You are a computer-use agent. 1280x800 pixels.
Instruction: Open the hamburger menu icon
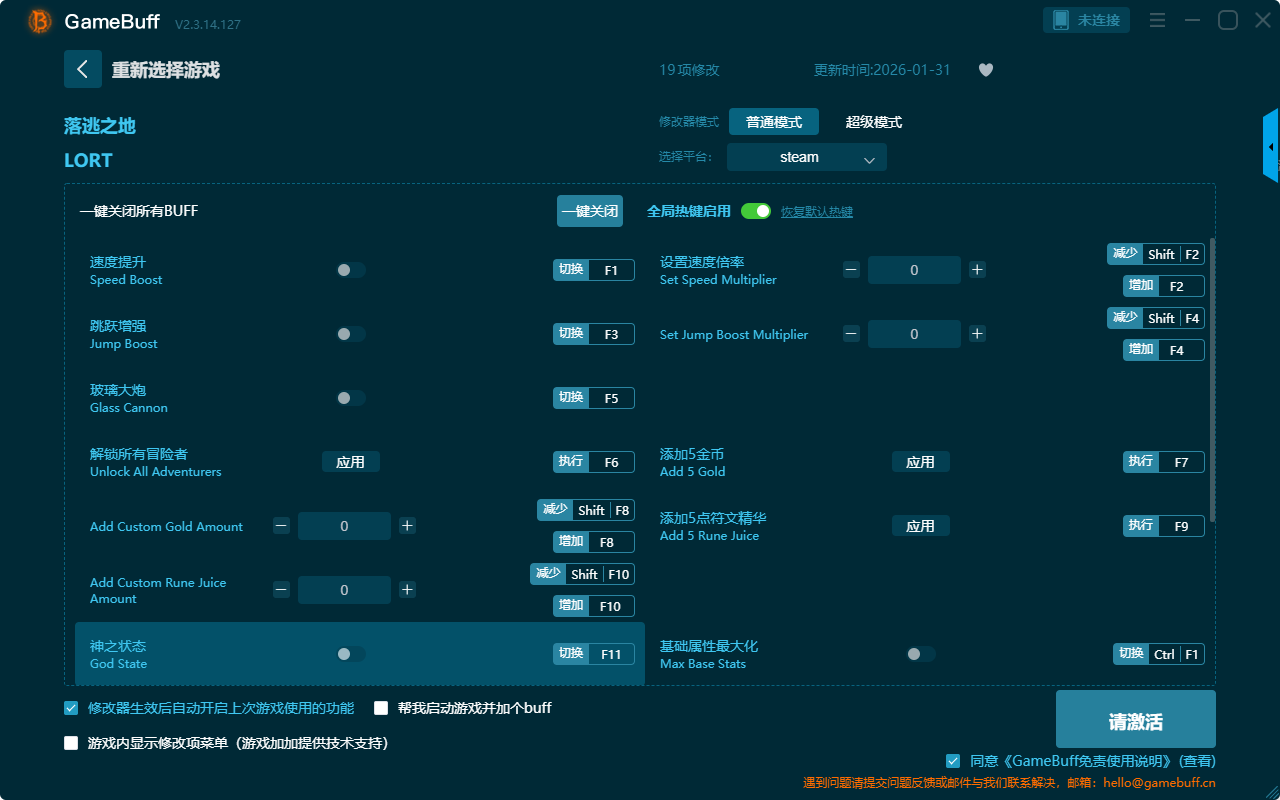(1157, 21)
